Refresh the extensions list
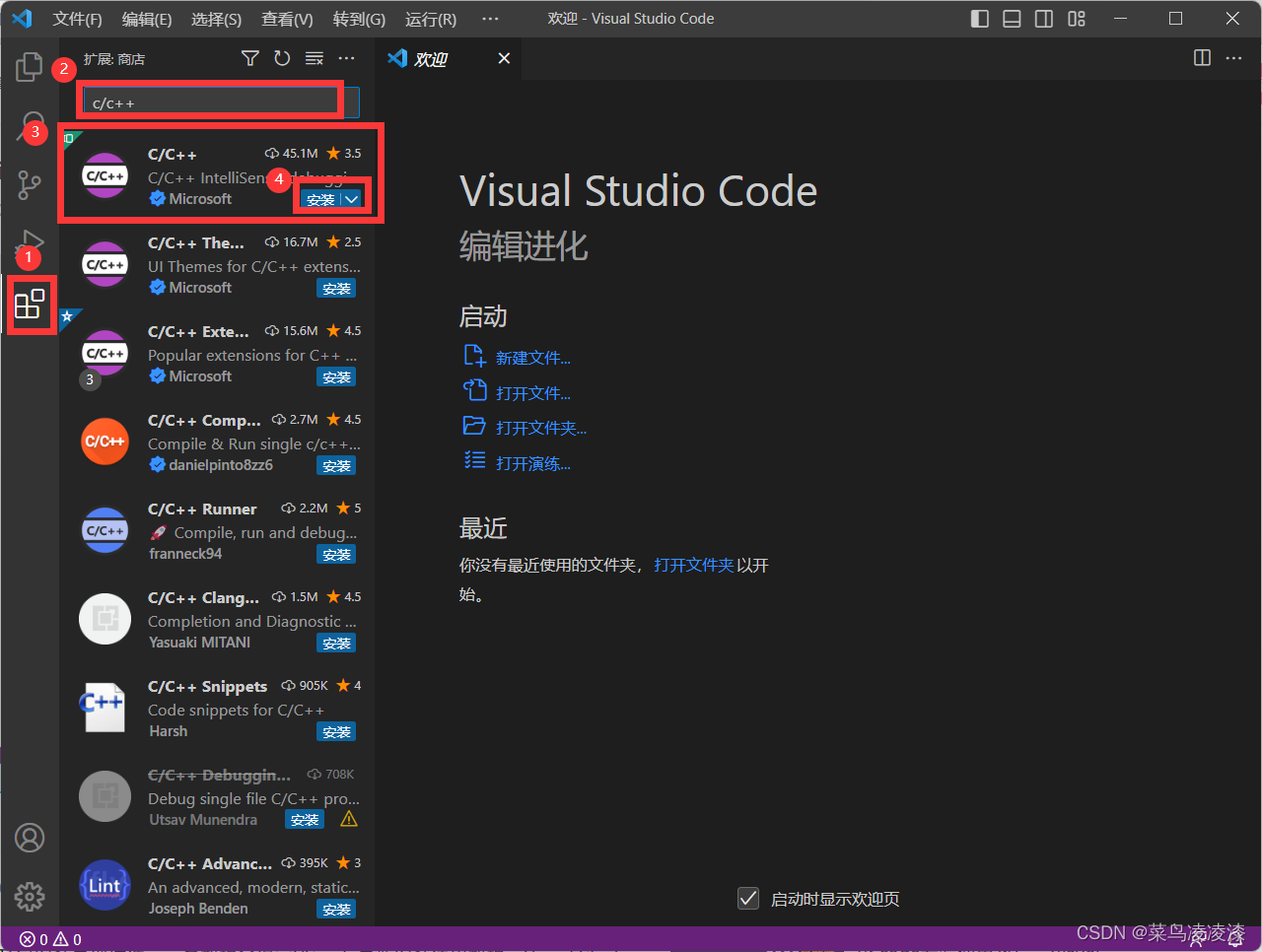 point(282,59)
